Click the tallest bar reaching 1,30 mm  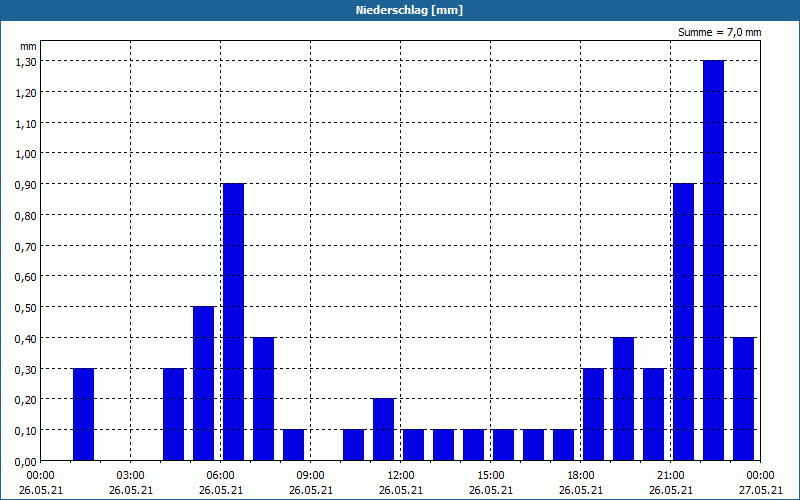(x=713, y=260)
